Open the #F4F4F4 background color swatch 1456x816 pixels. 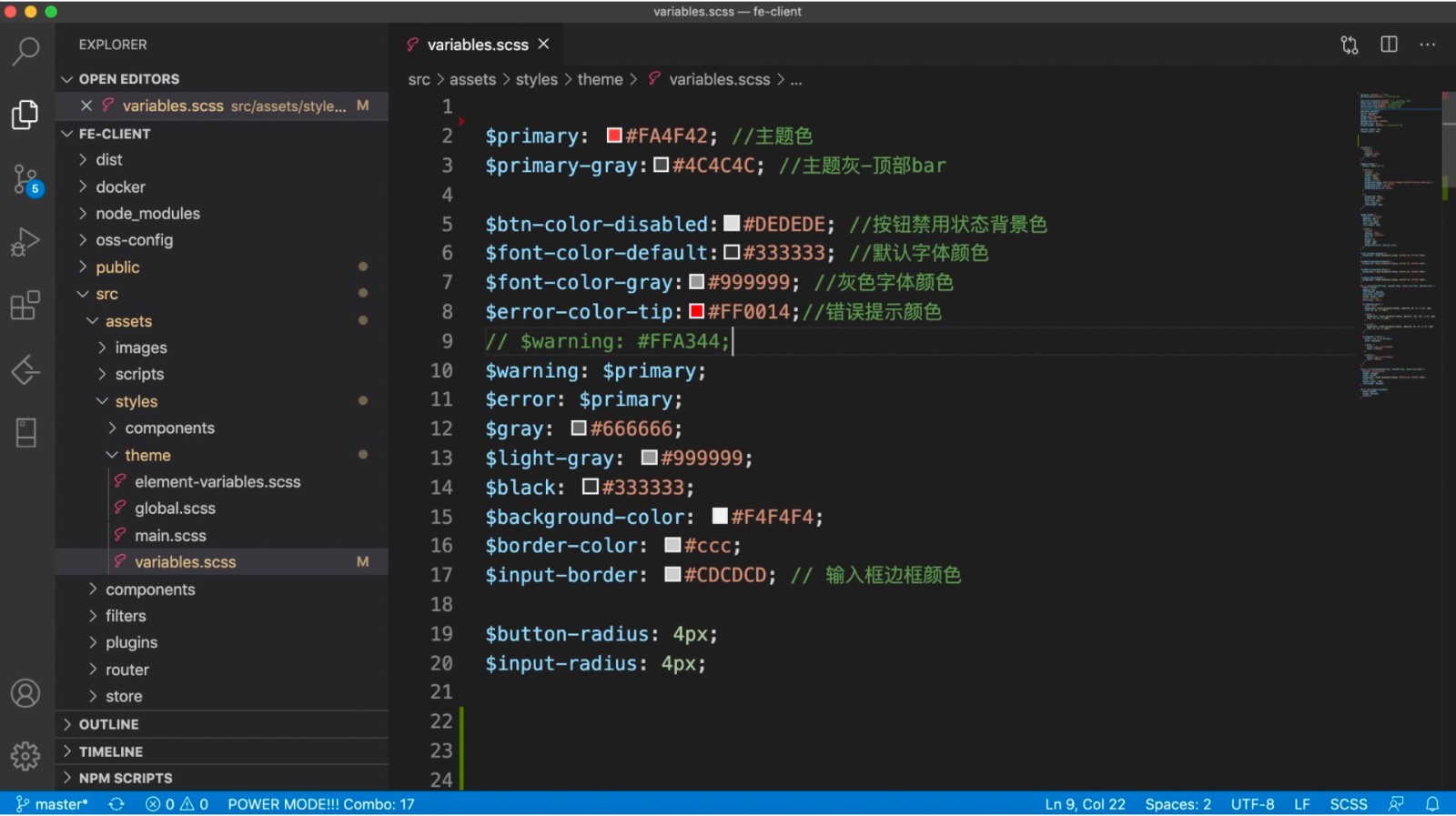pos(720,517)
